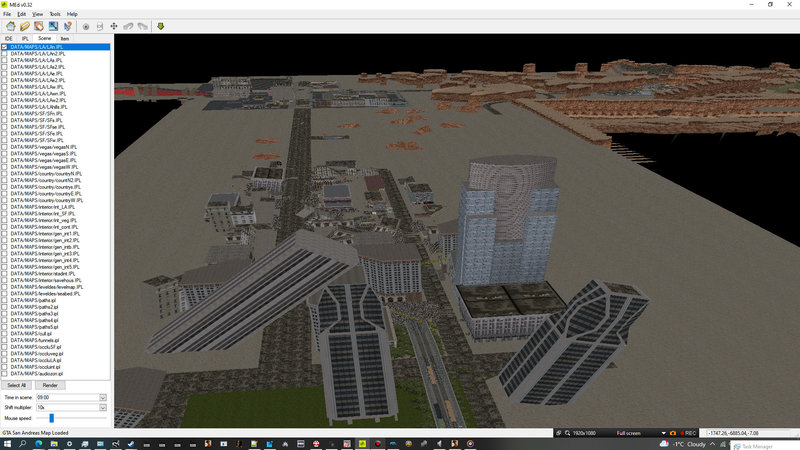Open File Explorer from the taskbar
Viewport: 800px width, 450px height.
(54, 444)
